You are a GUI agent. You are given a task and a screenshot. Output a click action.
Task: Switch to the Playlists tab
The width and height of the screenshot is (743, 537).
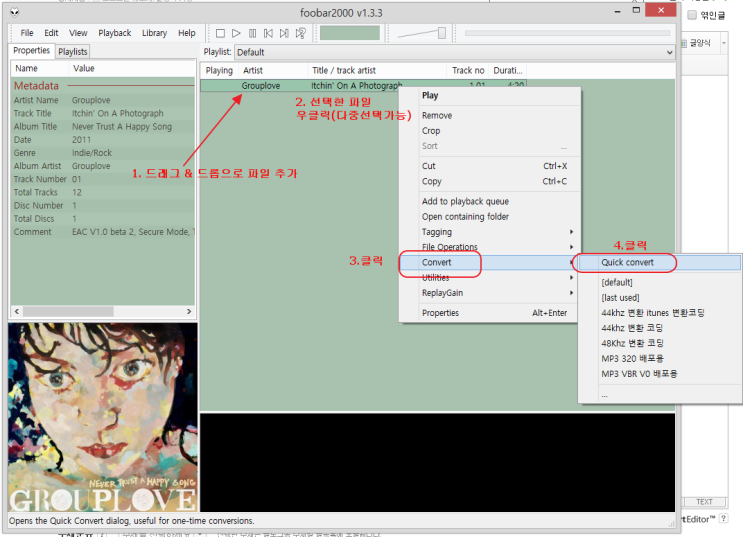pyautogui.click(x=72, y=52)
